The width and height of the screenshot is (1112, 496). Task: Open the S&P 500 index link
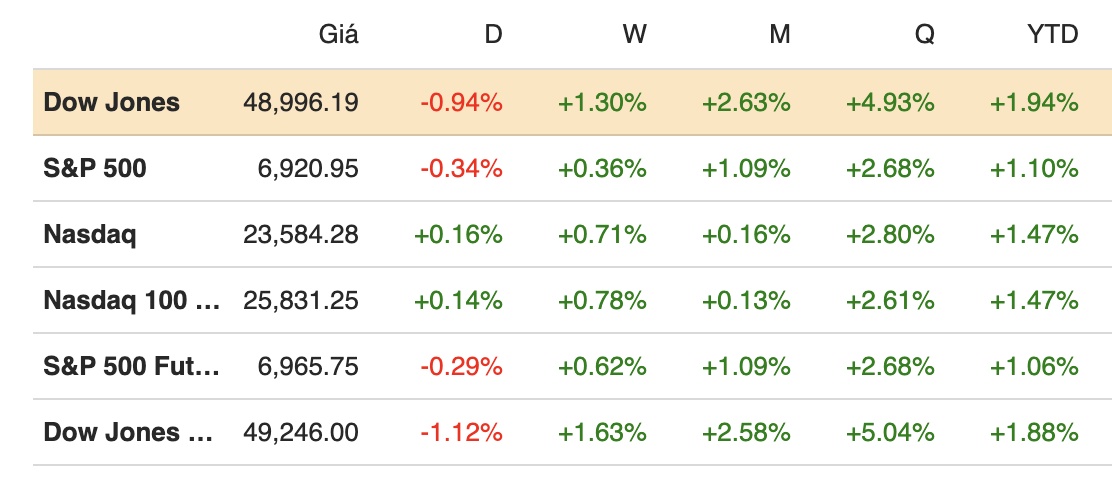[95, 168]
